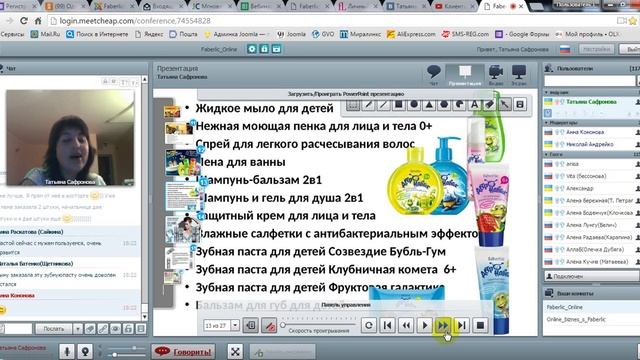The image size is (640, 360).
Task: Click the browser home button
Action: pyautogui.click(x=38, y=20)
